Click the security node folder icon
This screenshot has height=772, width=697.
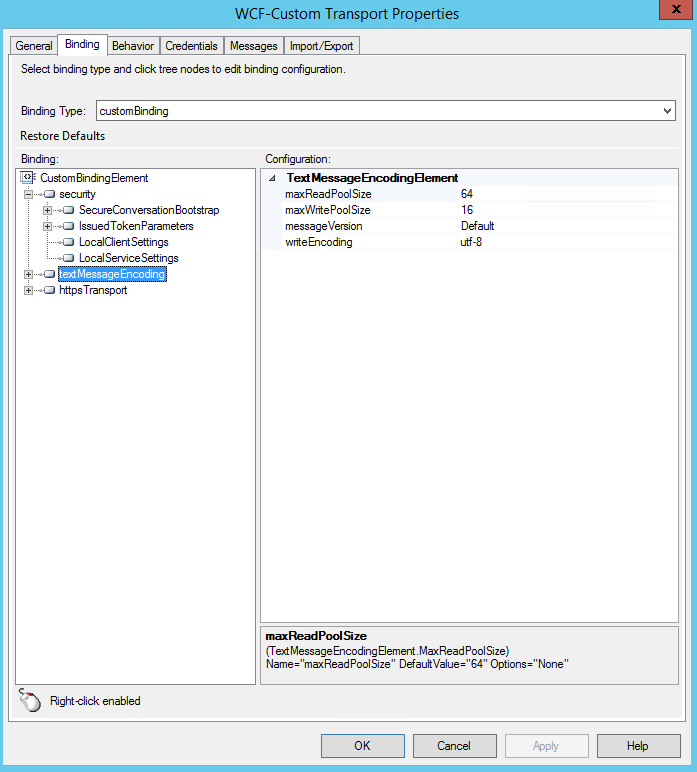(49, 194)
